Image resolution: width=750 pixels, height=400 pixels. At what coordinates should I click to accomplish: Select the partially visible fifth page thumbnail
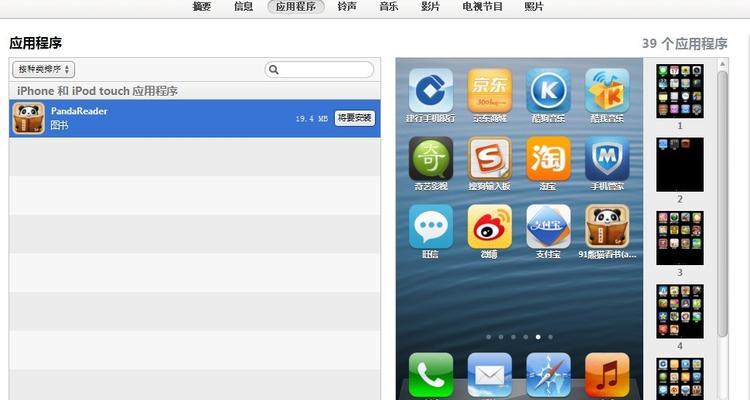[680, 378]
